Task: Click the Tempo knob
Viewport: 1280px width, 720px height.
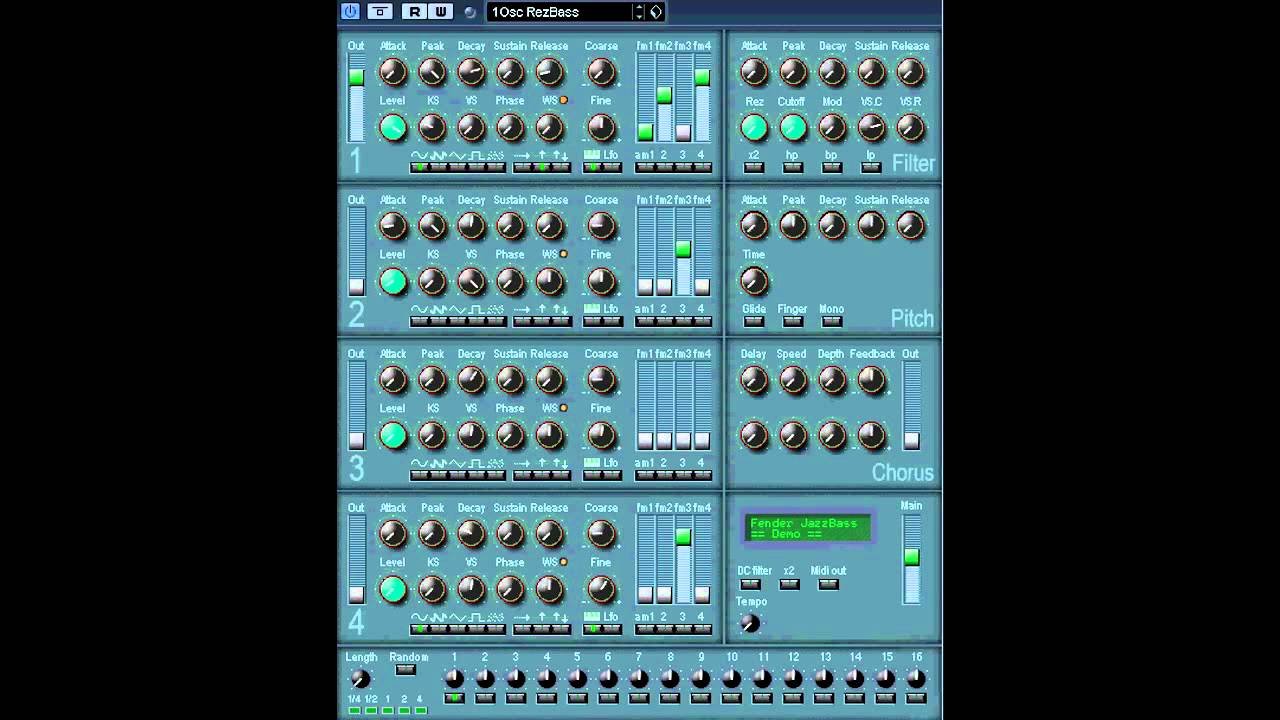Action: [x=750, y=623]
